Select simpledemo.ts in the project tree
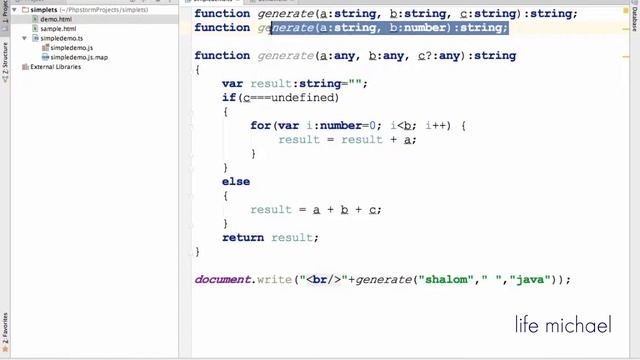The width and height of the screenshot is (640, 360). 62,38
